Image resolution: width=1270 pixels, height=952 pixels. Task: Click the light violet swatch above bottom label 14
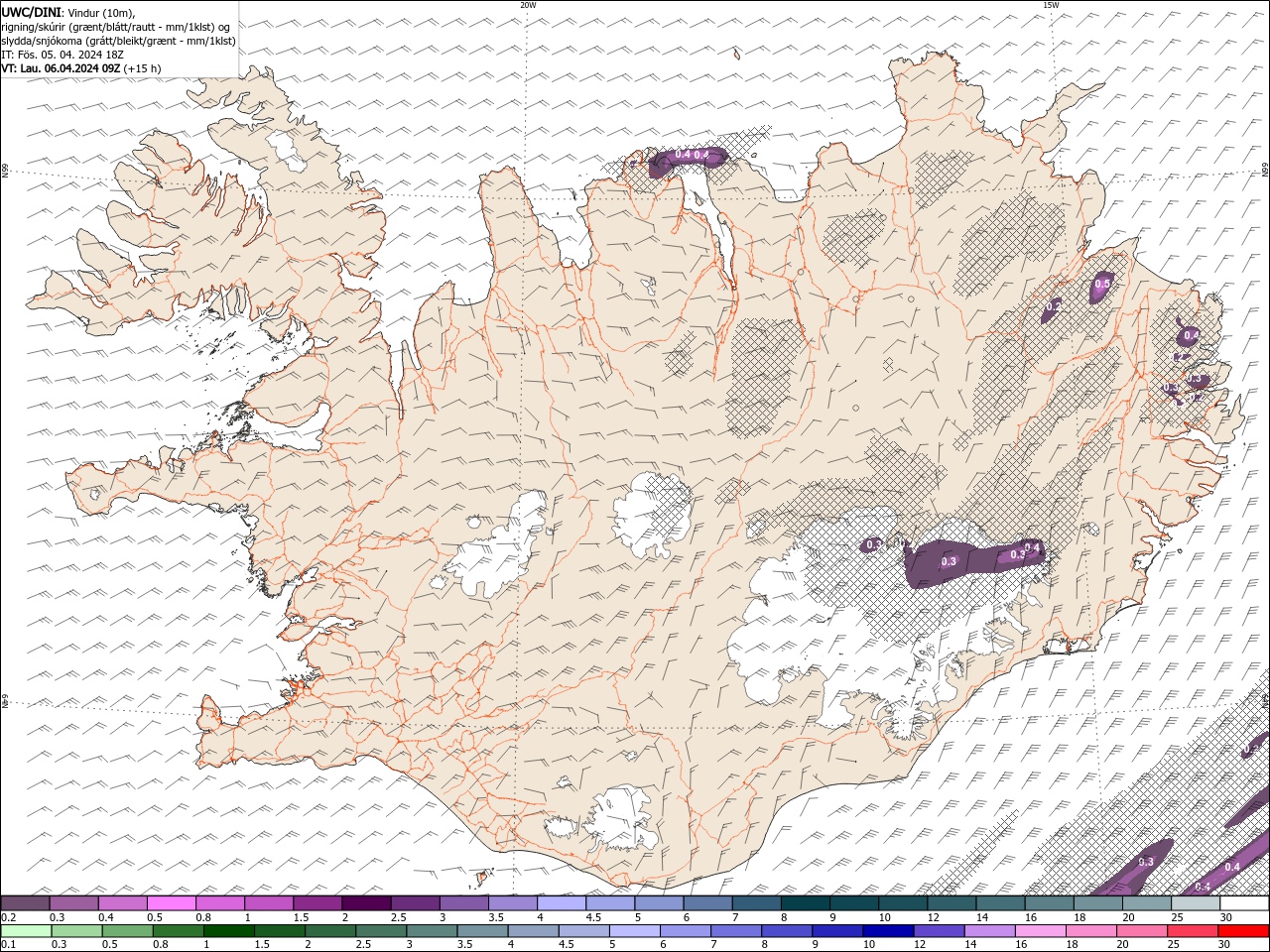(990, 931)
